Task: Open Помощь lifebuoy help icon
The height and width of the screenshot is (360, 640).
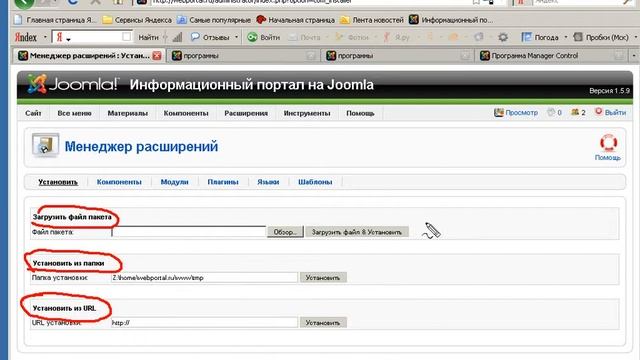Action: click(608, 144)
